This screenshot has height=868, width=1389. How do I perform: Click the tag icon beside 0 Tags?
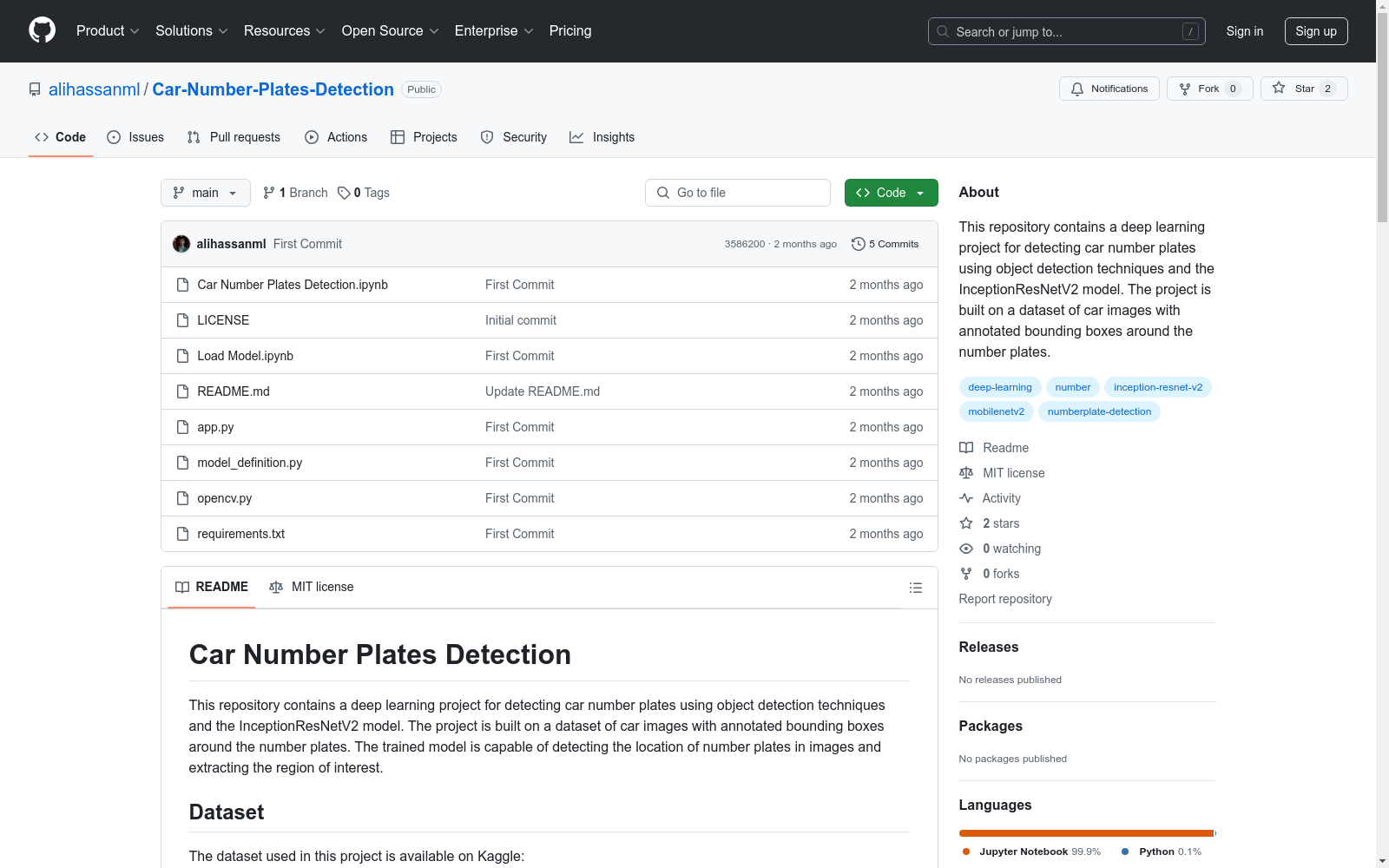coord(344,193)
